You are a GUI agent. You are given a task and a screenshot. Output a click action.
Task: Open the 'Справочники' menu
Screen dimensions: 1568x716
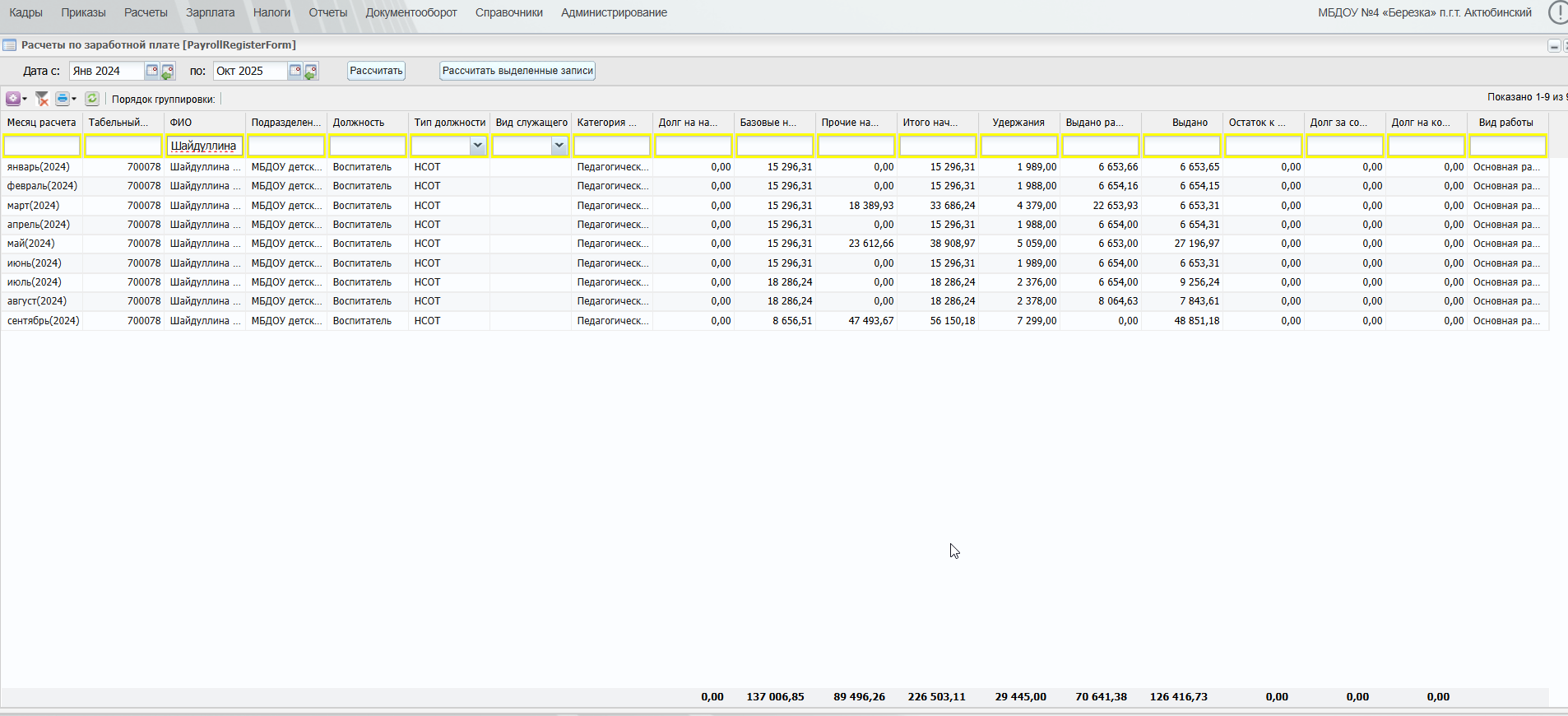[x=508, y=12]
